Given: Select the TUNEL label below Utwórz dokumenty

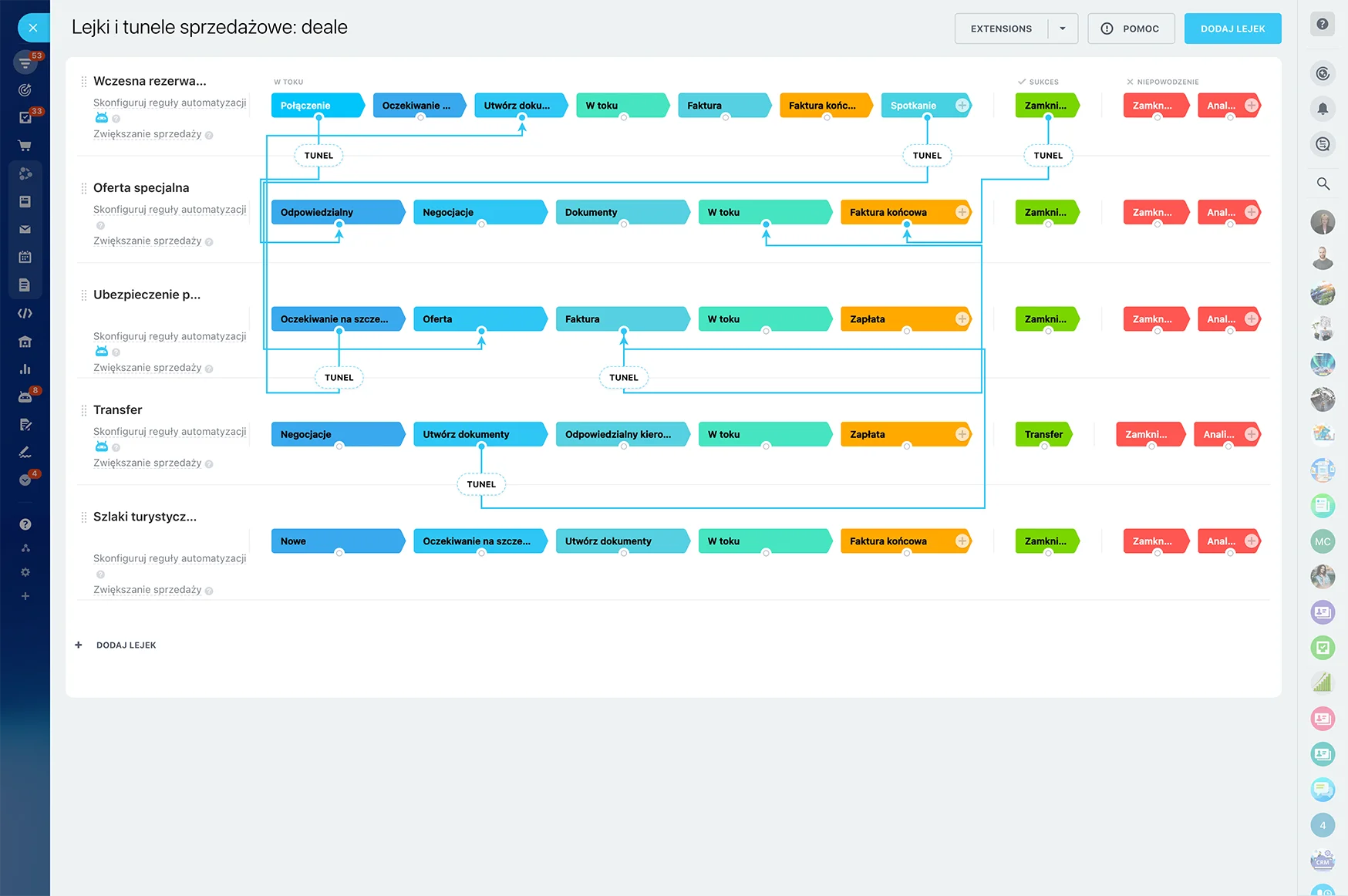Looking at the screenshot, I should click(481, 484).
